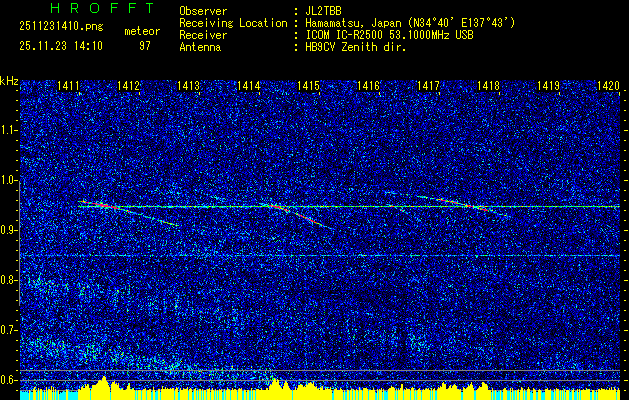
Task: Select the 0.7 kHz frequency label
Action: (9, 330)
